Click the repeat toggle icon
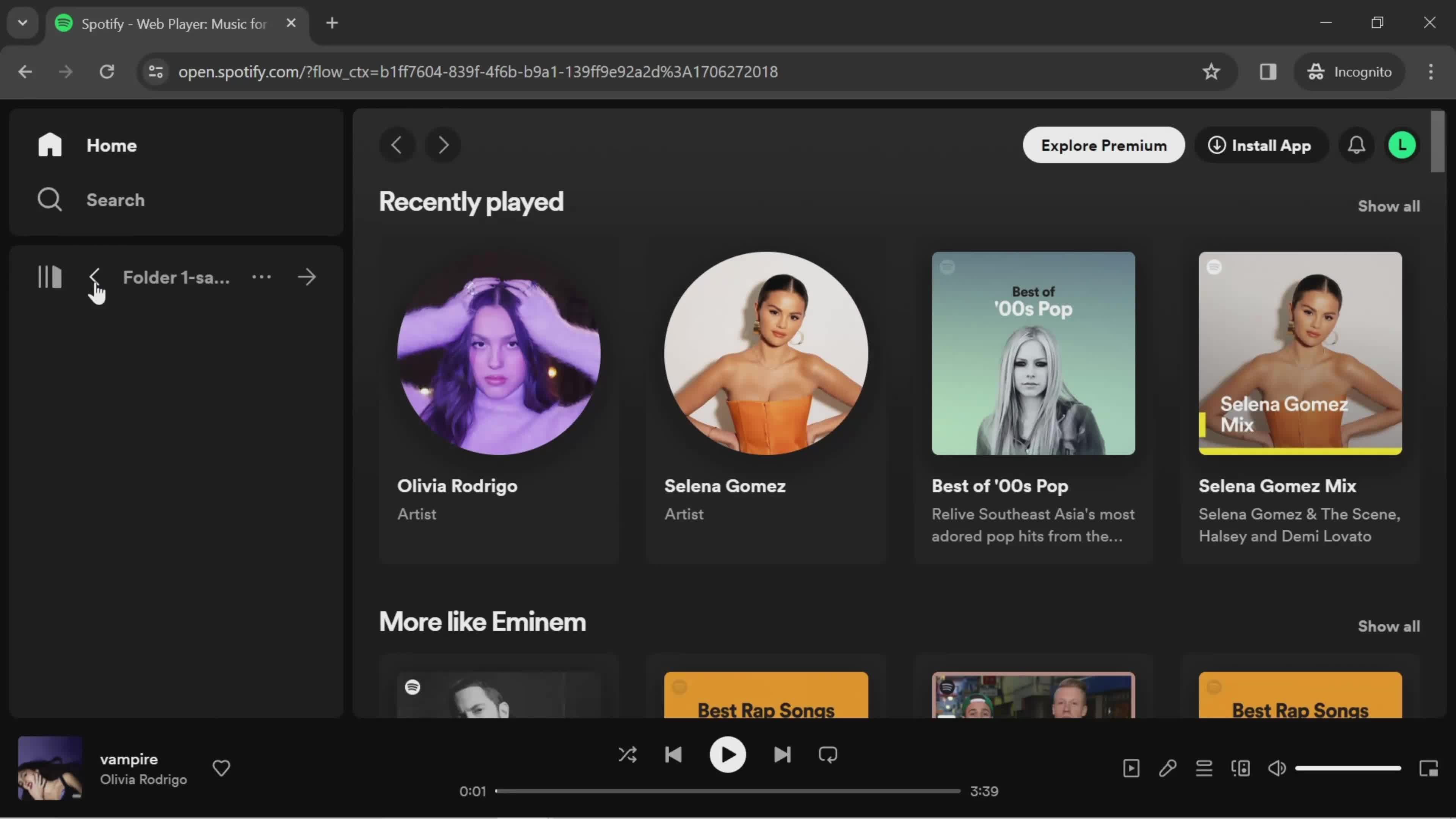Image resolution: width=1456 pixels, height=819 pixels. pos(828,755)
